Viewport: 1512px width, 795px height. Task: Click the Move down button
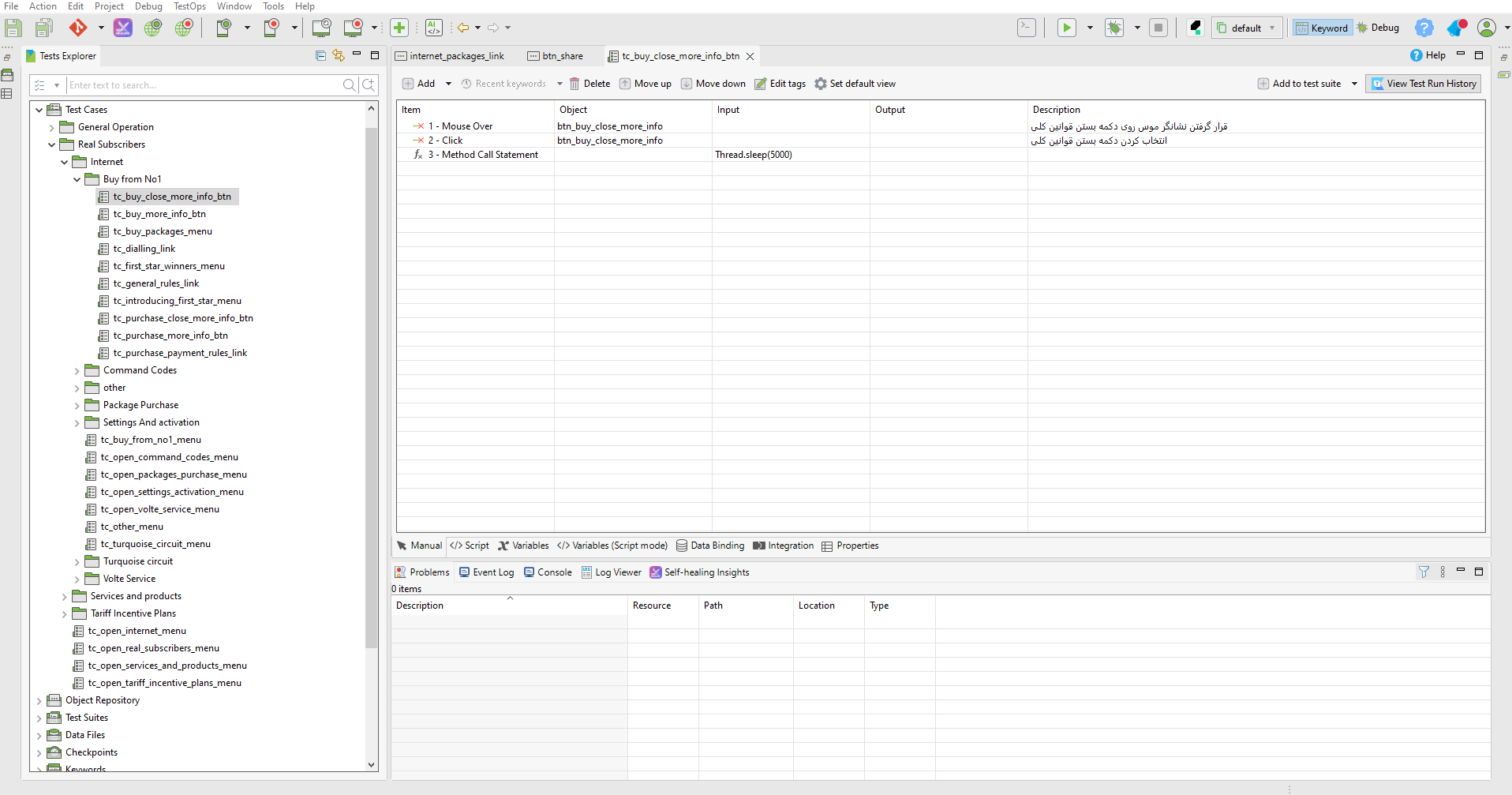[713, 84]
